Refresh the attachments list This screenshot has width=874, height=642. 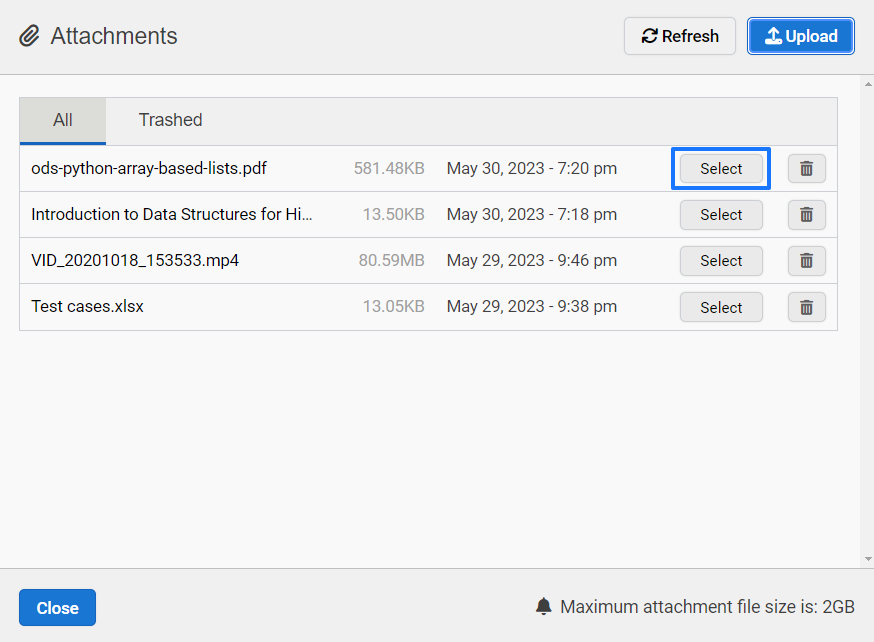click(x=680, y=36)
